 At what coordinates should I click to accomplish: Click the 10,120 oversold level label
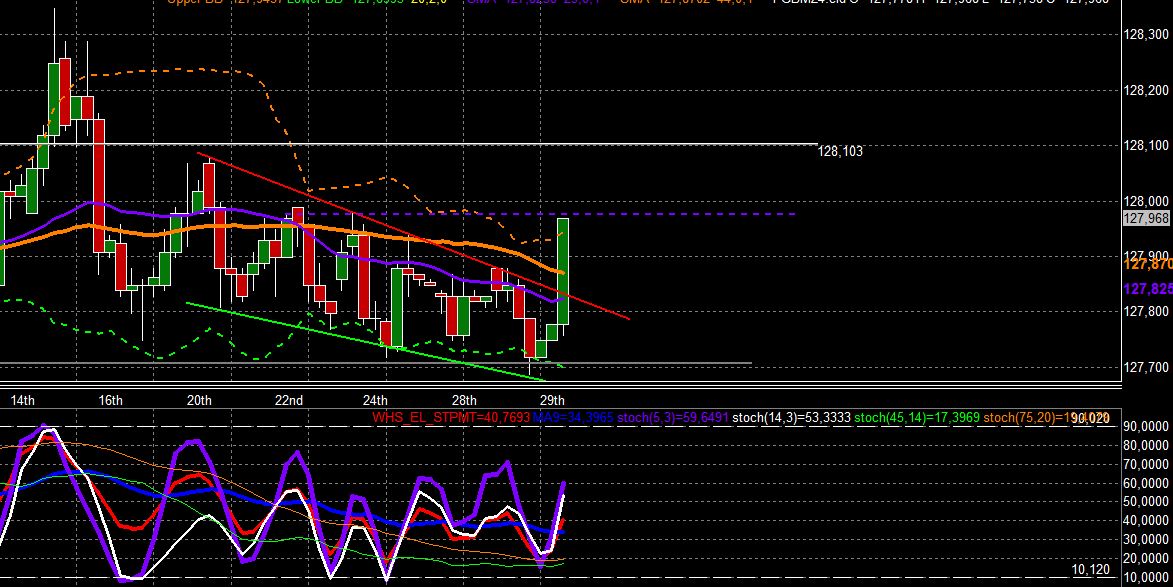(1091, 570)
